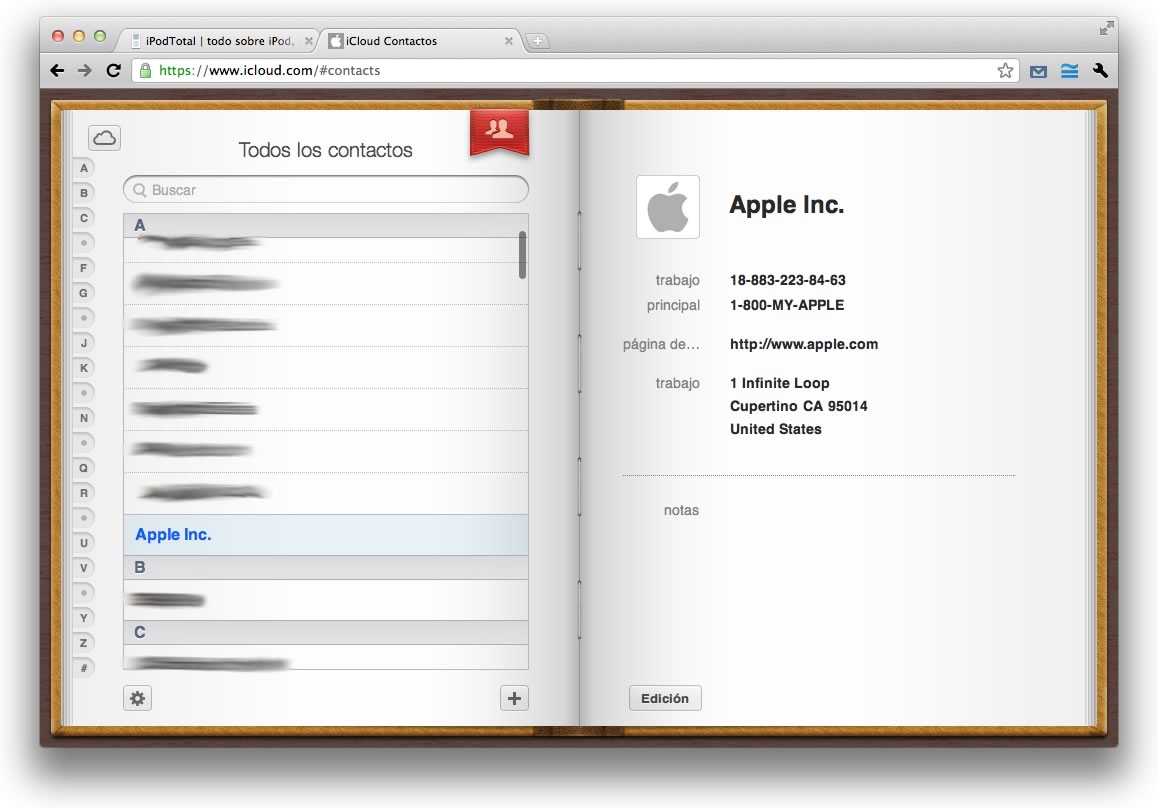Click the contact list scrollbar thumb

pos(522,255)
